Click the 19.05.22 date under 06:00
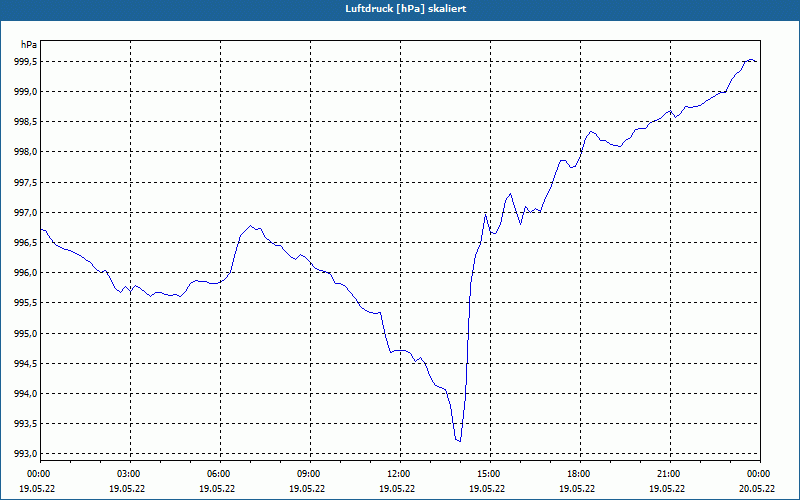 (x=217, y=489)
